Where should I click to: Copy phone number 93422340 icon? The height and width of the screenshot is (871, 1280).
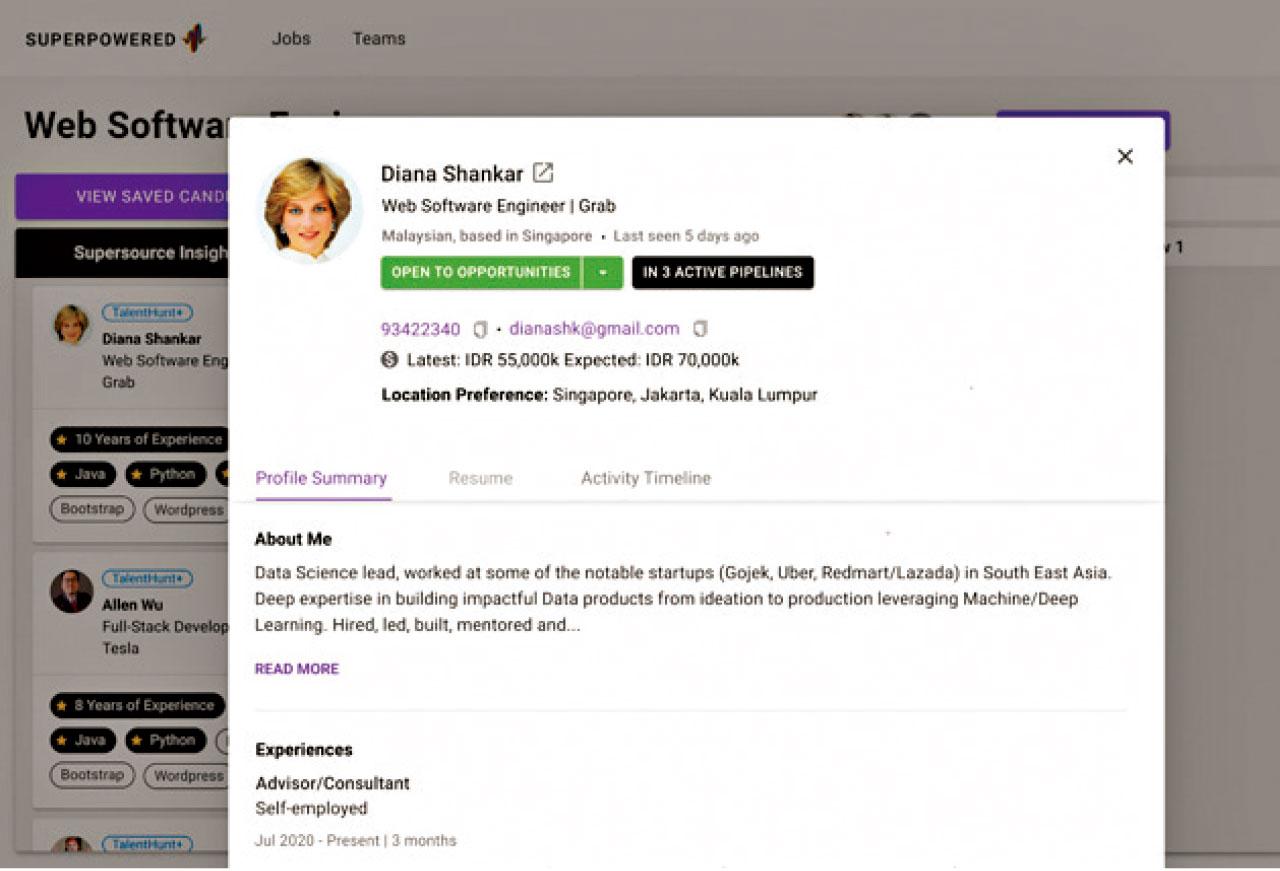click(x=480, y=329)
